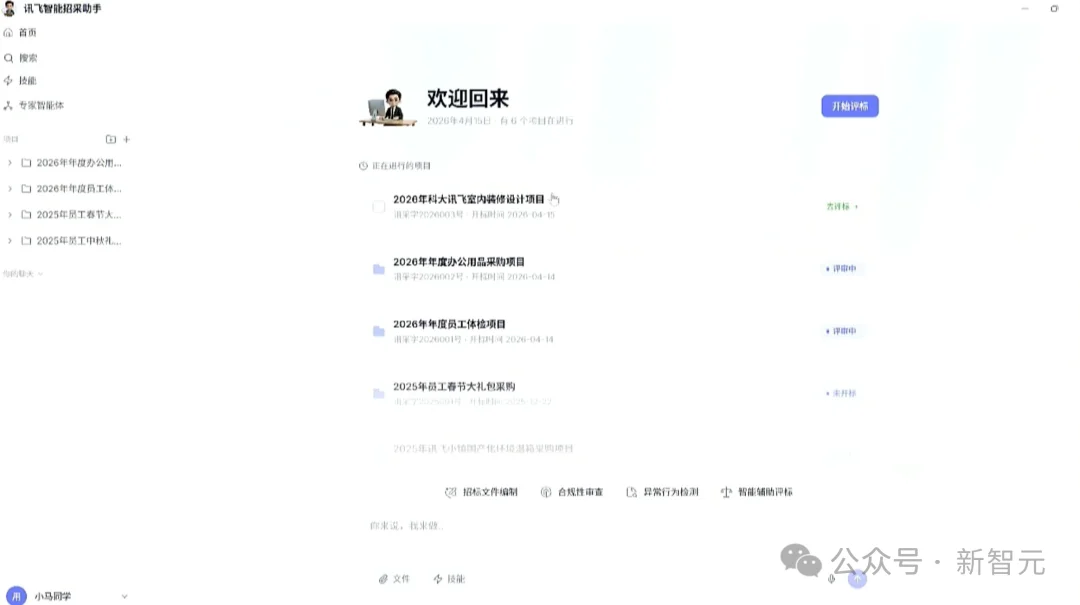Expand the 2025年员工中秋礼 project entry
1080x605 pixels.
[x=10, y=240]
